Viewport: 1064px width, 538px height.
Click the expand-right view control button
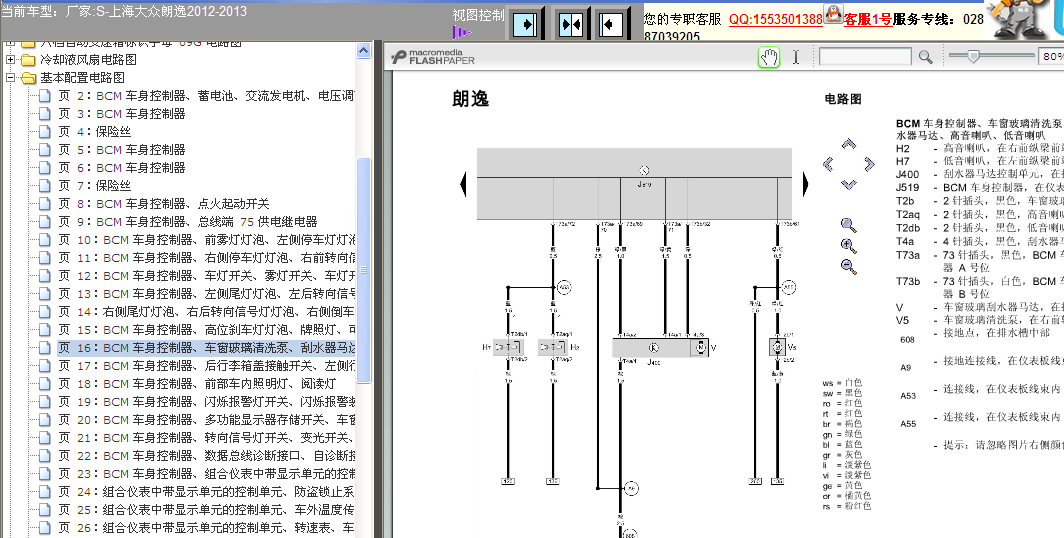[525, 25]
